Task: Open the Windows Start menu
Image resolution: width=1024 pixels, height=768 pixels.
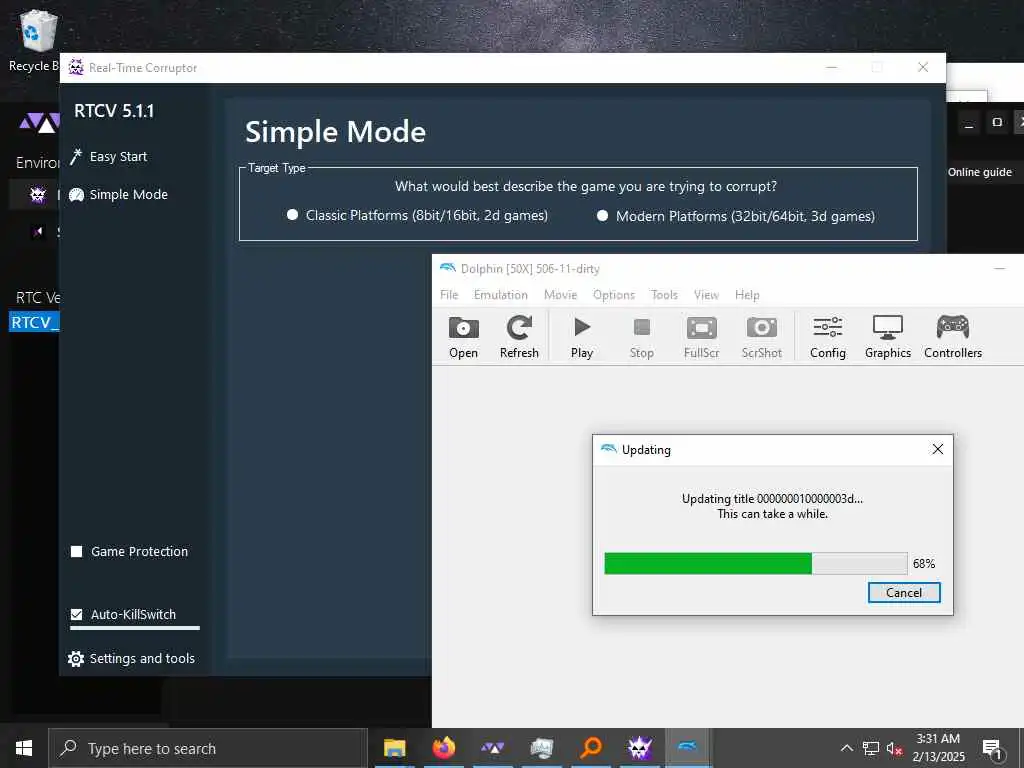Action: (24, 748)
